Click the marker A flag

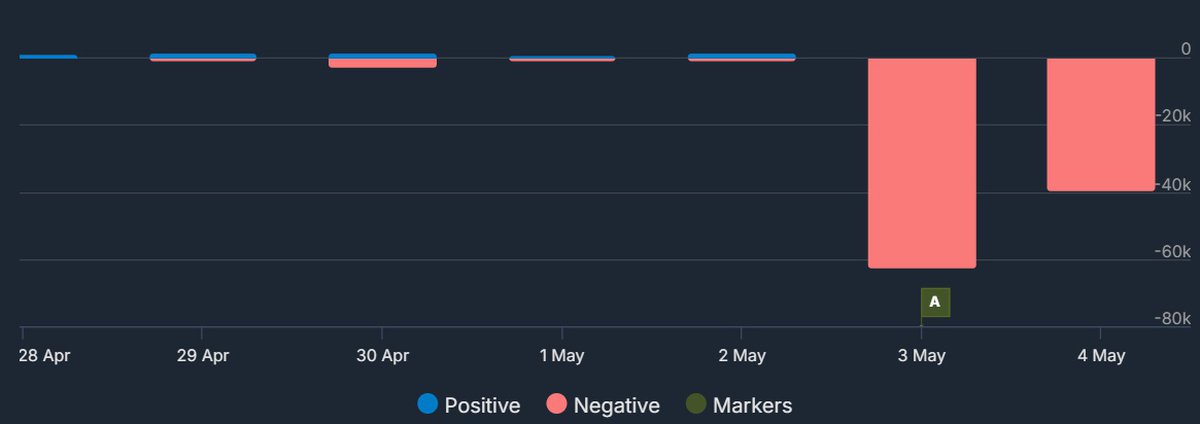coord(935,302)
